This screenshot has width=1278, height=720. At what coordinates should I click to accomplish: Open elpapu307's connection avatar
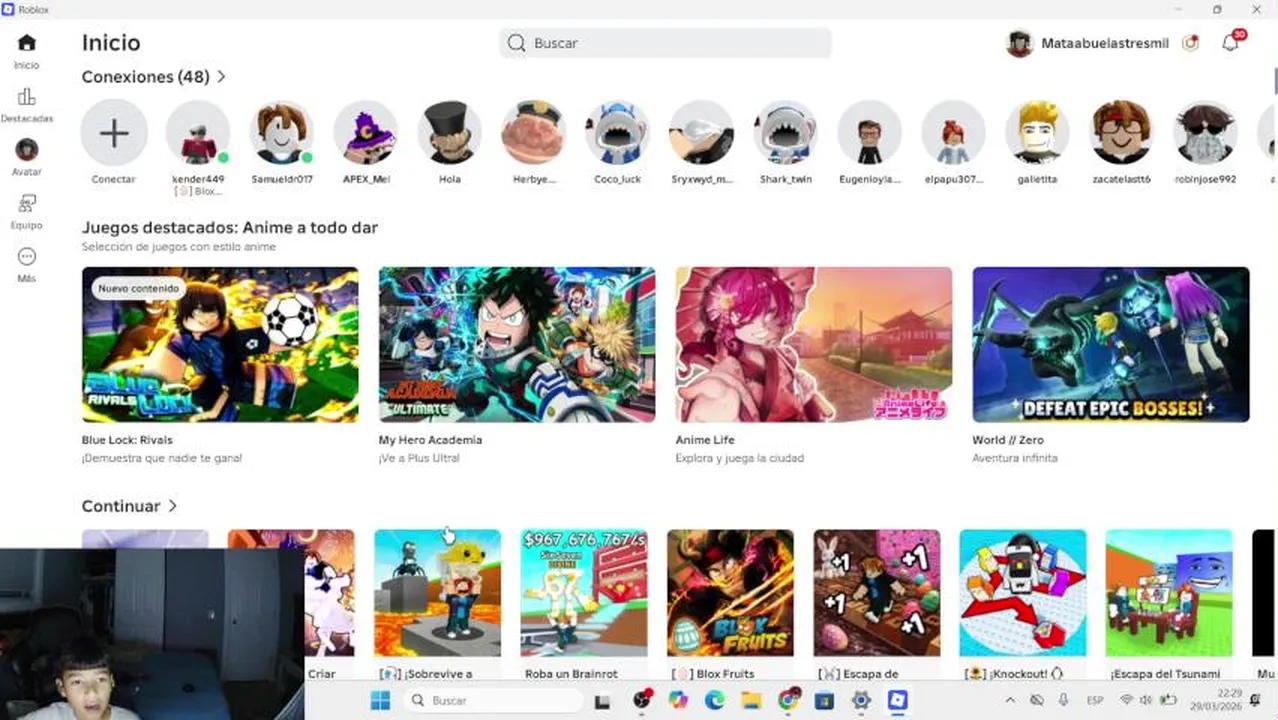coord(954,133)
